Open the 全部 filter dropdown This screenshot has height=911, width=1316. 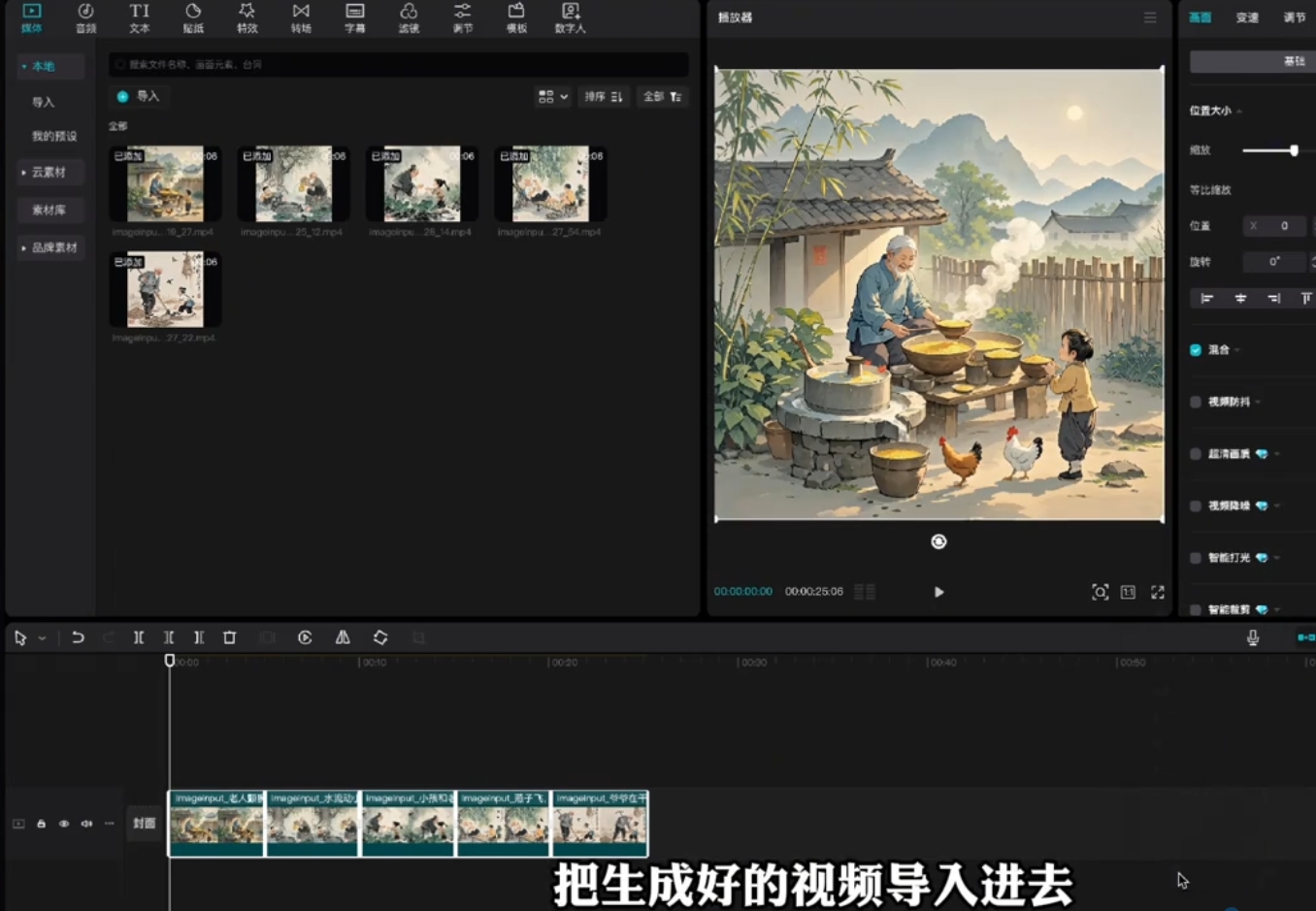662,97
